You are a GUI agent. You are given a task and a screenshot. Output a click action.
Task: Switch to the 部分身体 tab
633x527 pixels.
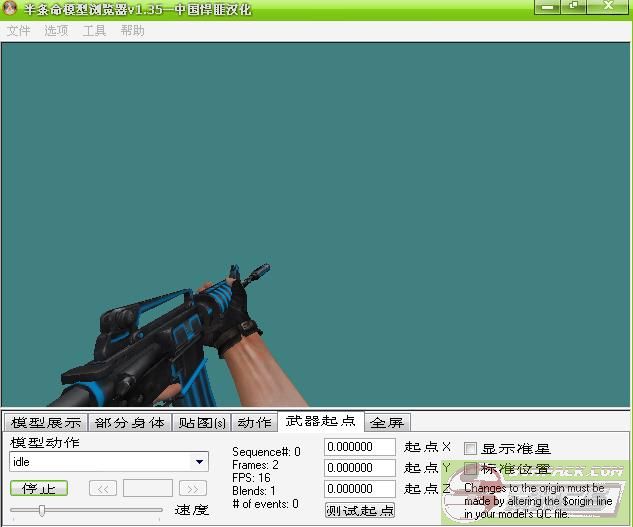tap(130, 423)
